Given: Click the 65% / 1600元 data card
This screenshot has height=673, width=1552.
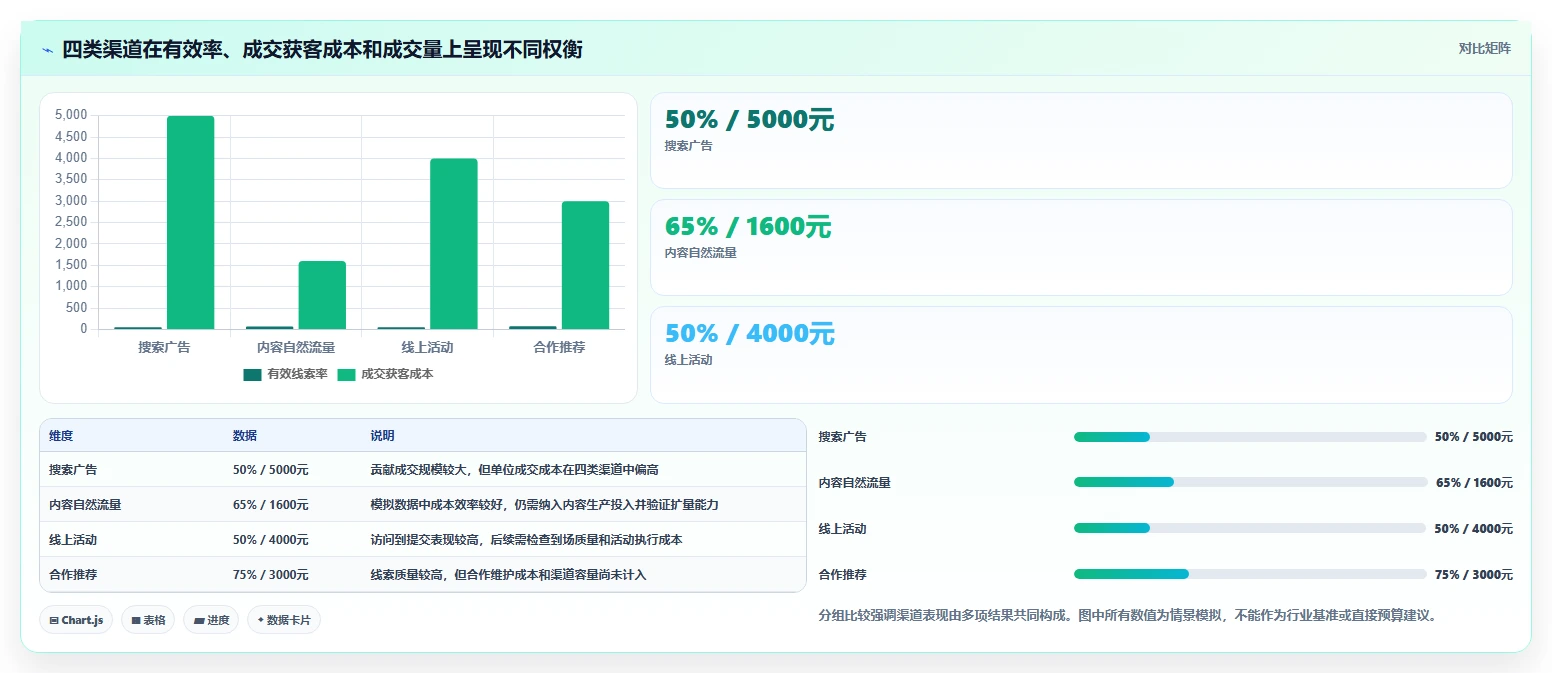Looking at the screenshot, I should click(x=1081, y=247).
